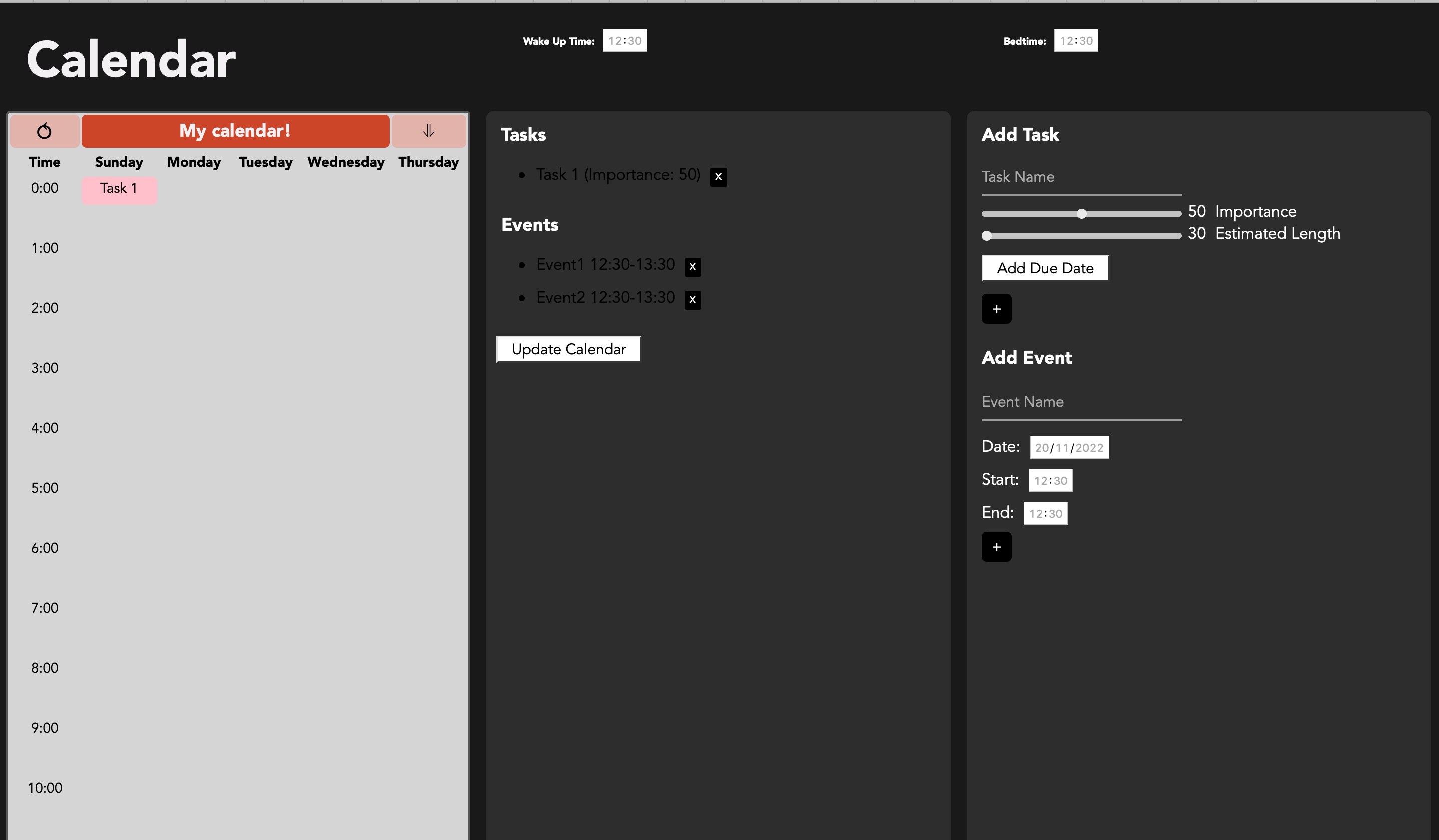The width and height of the screenshot is (1439, 840).
Task: Open the Bedtime time field
Action: tap(1075, 41)
